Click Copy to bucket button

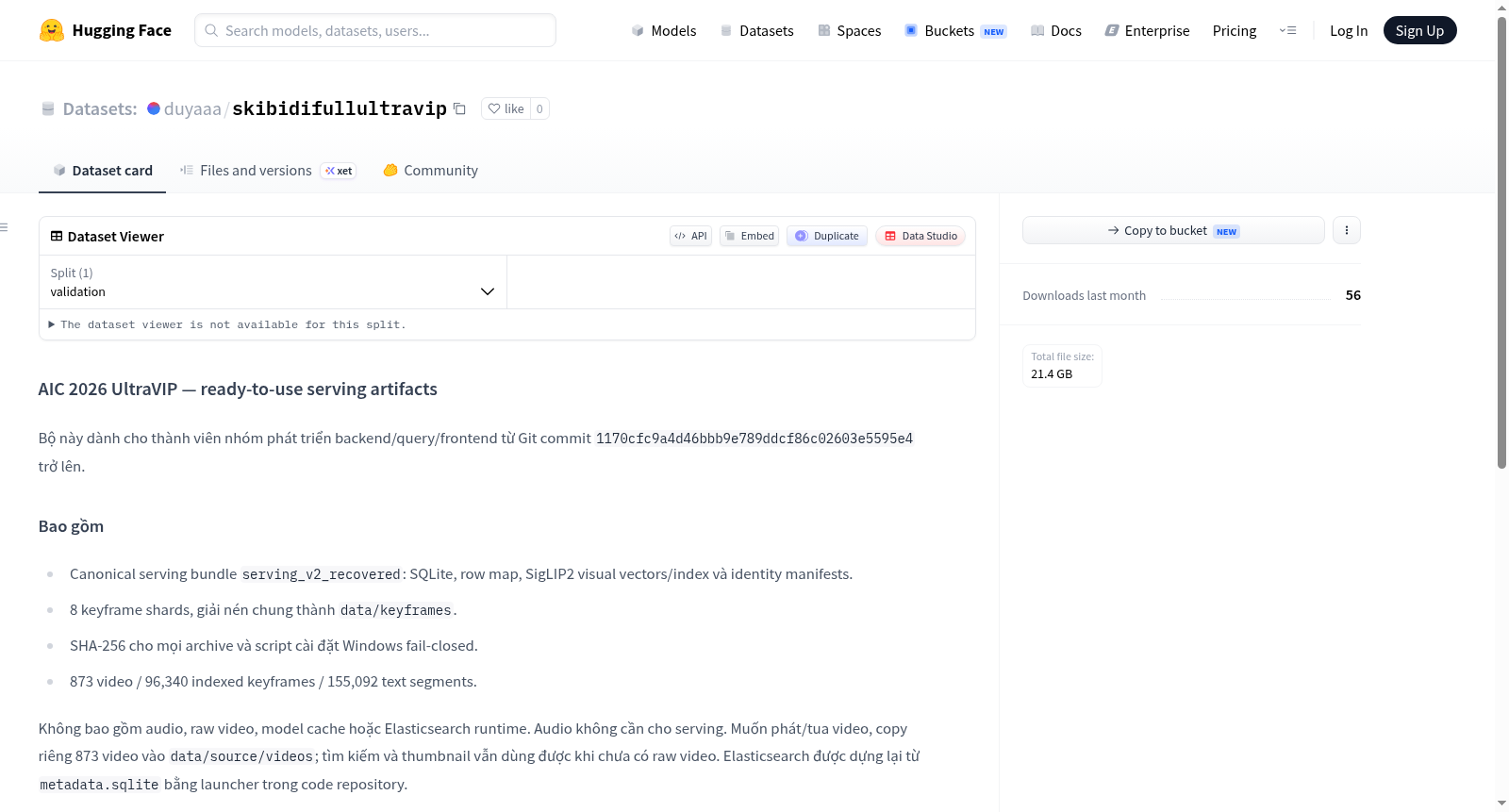[x=1173, y=230]
